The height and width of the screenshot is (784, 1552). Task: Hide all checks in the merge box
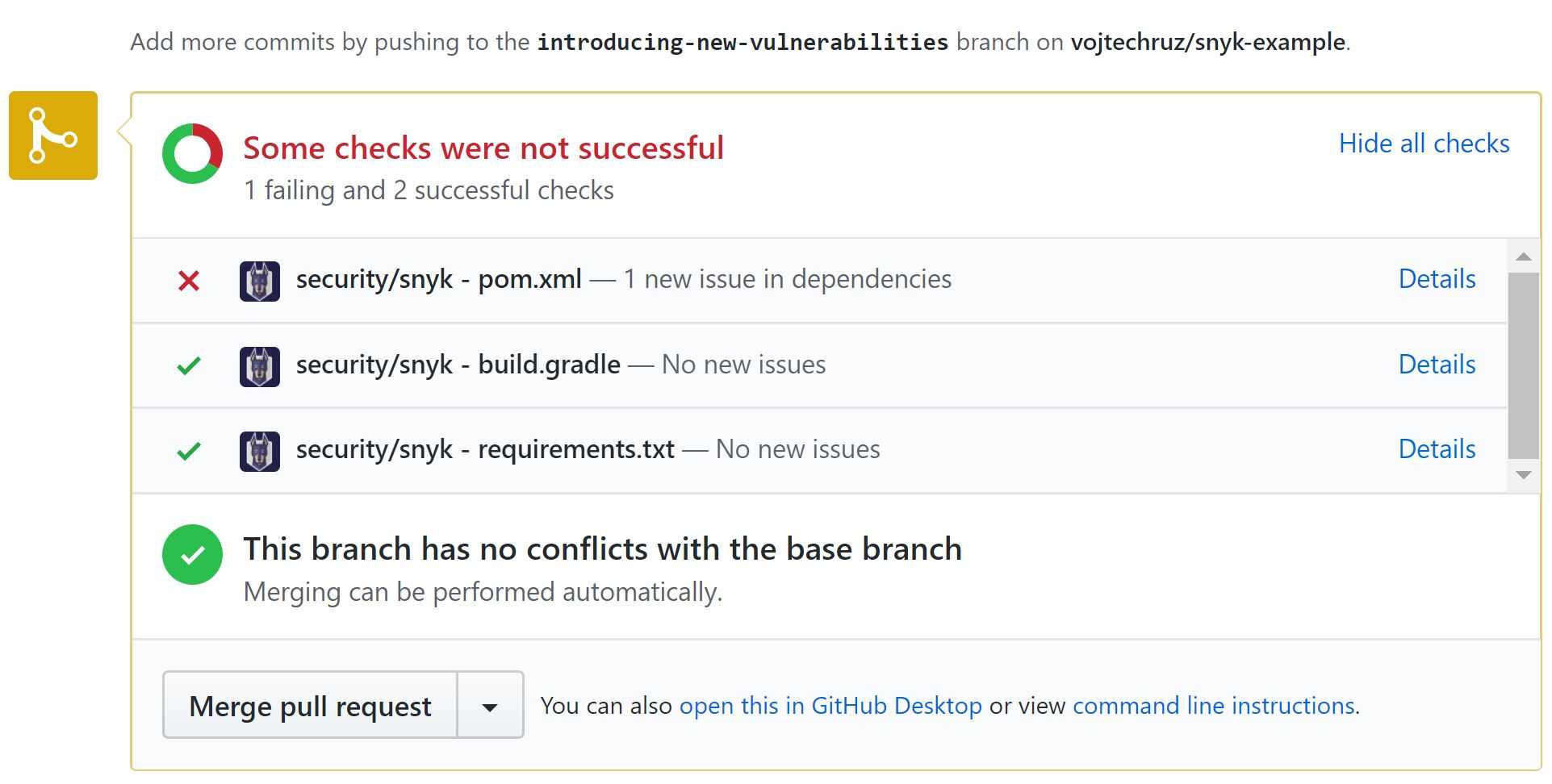click(x=1424, y=144)
